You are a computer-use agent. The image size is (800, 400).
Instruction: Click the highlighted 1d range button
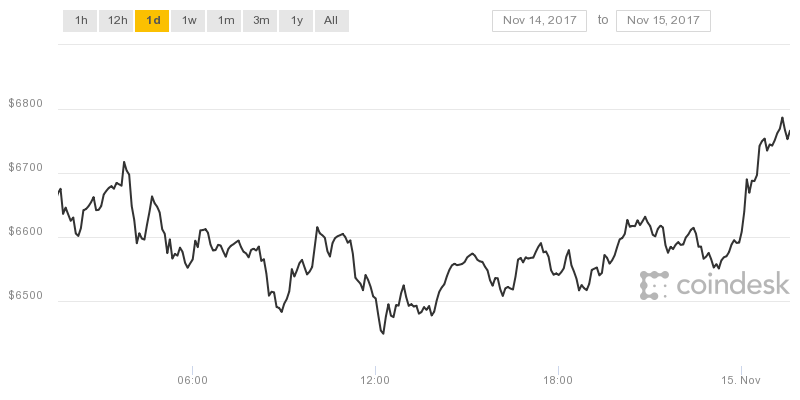tap(153, 21)
